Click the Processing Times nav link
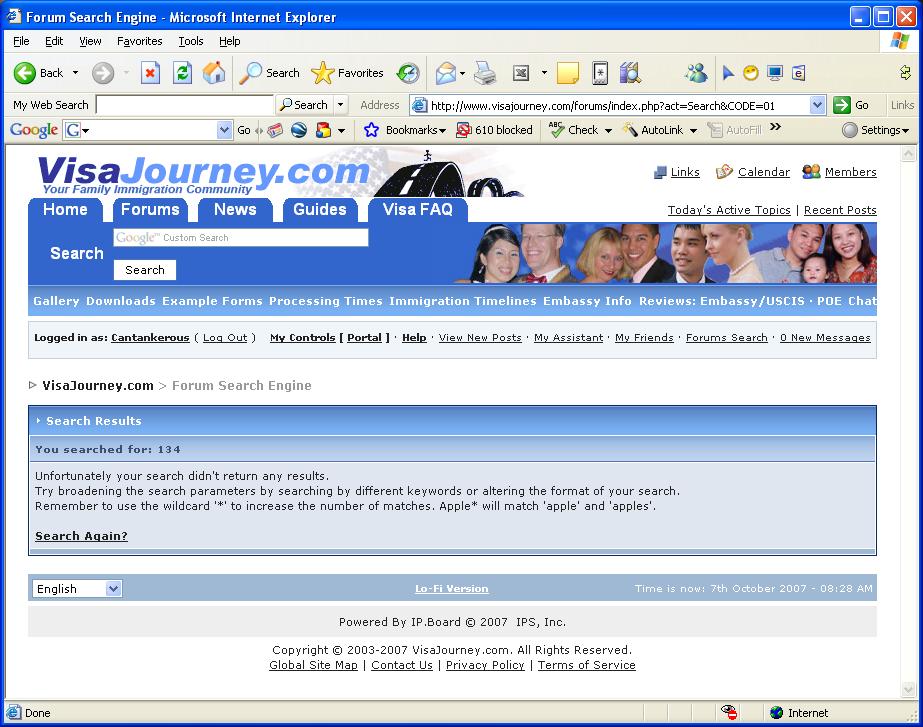The width and height of the screenshot is (923, 727). (326, 301)
